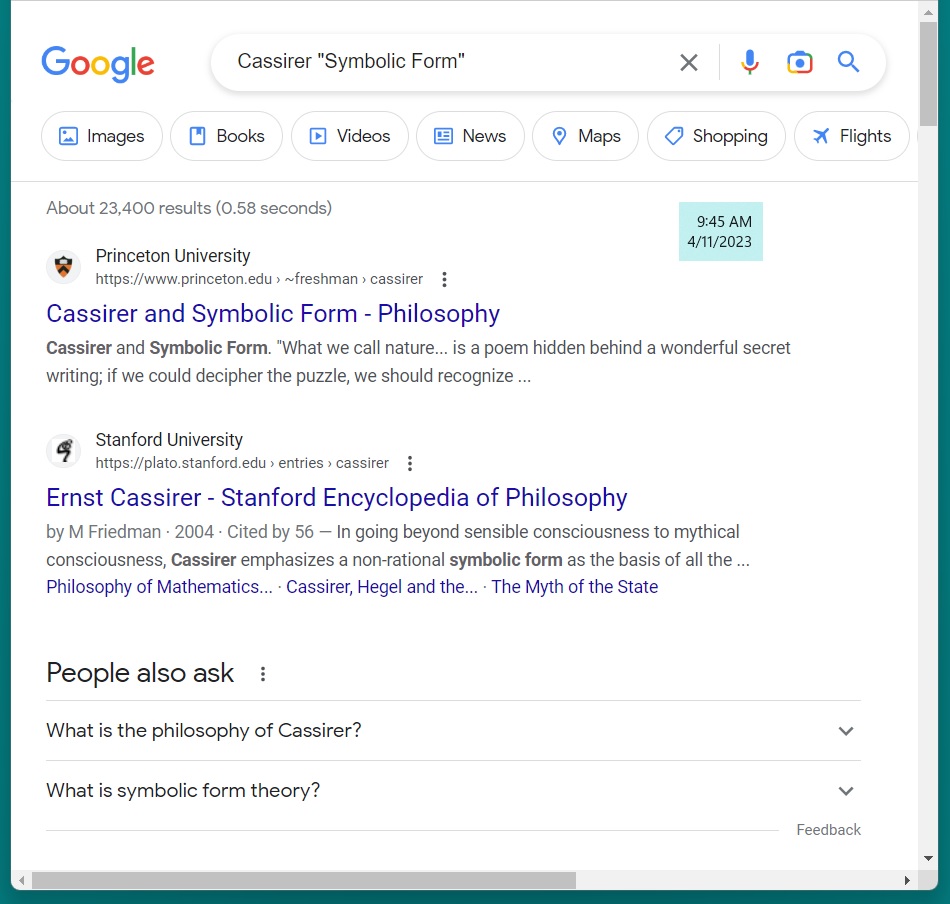
Task: Open the Shopping results filter
Action: 716,136
